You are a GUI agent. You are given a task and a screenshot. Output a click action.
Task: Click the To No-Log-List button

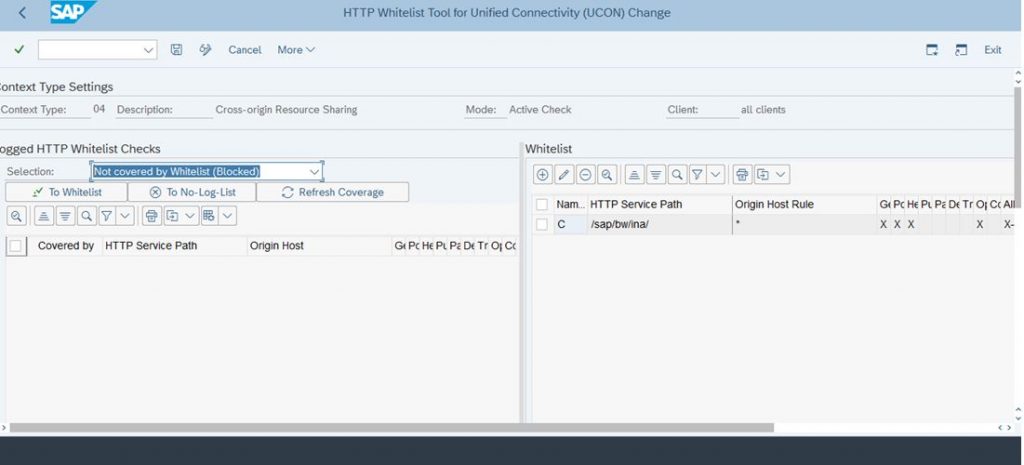pos(192,192)
